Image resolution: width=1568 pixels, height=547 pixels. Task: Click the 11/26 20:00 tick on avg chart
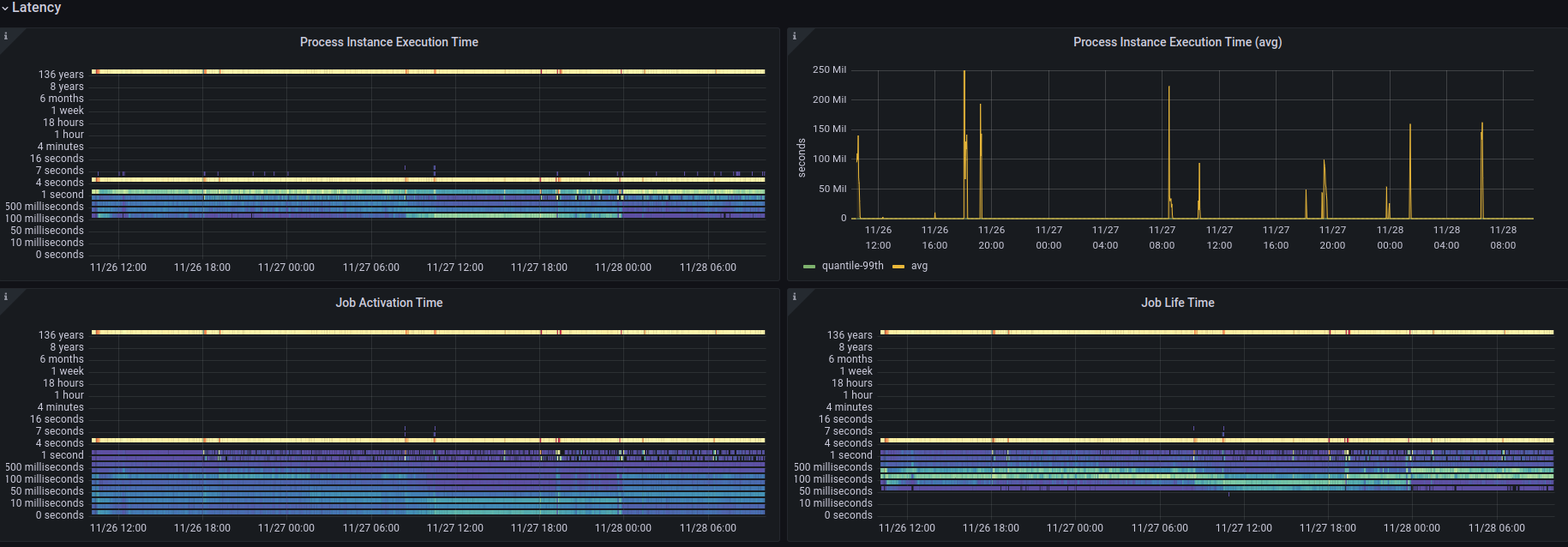991,237
